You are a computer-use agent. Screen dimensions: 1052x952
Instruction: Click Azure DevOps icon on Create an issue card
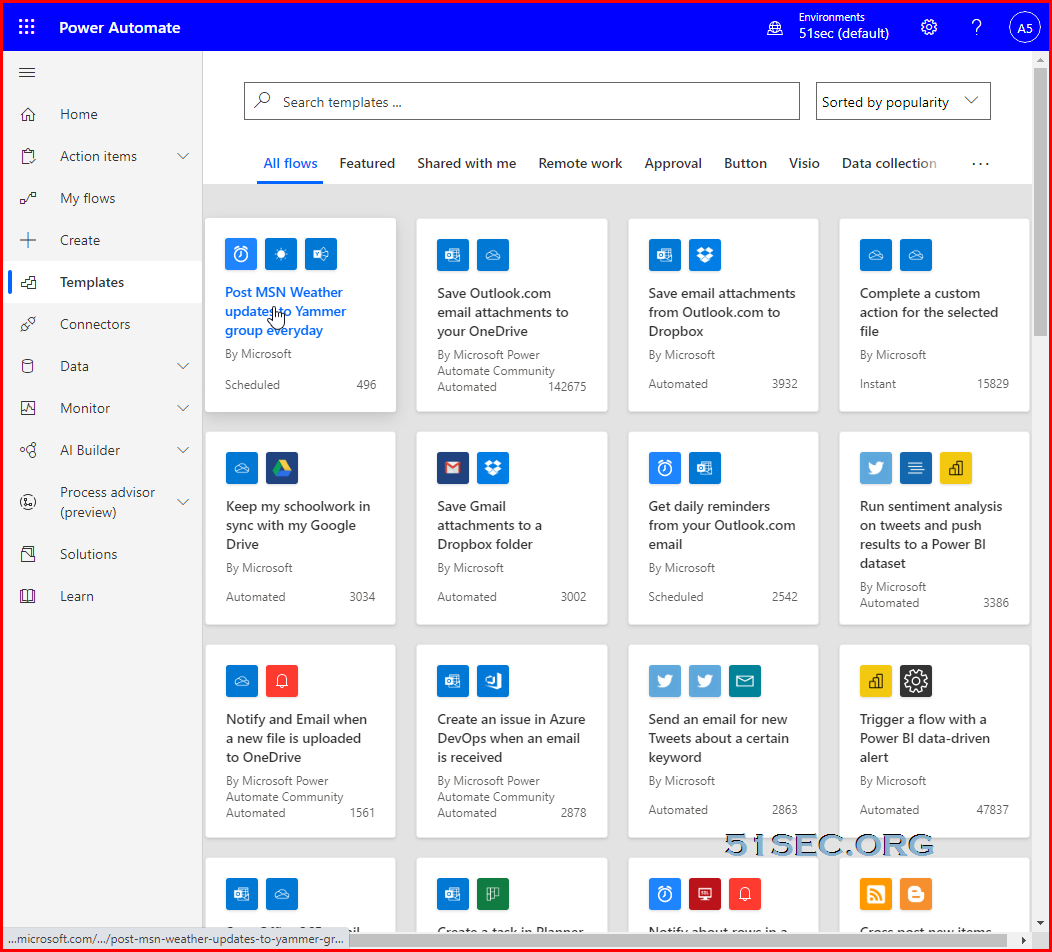[493, 681]
